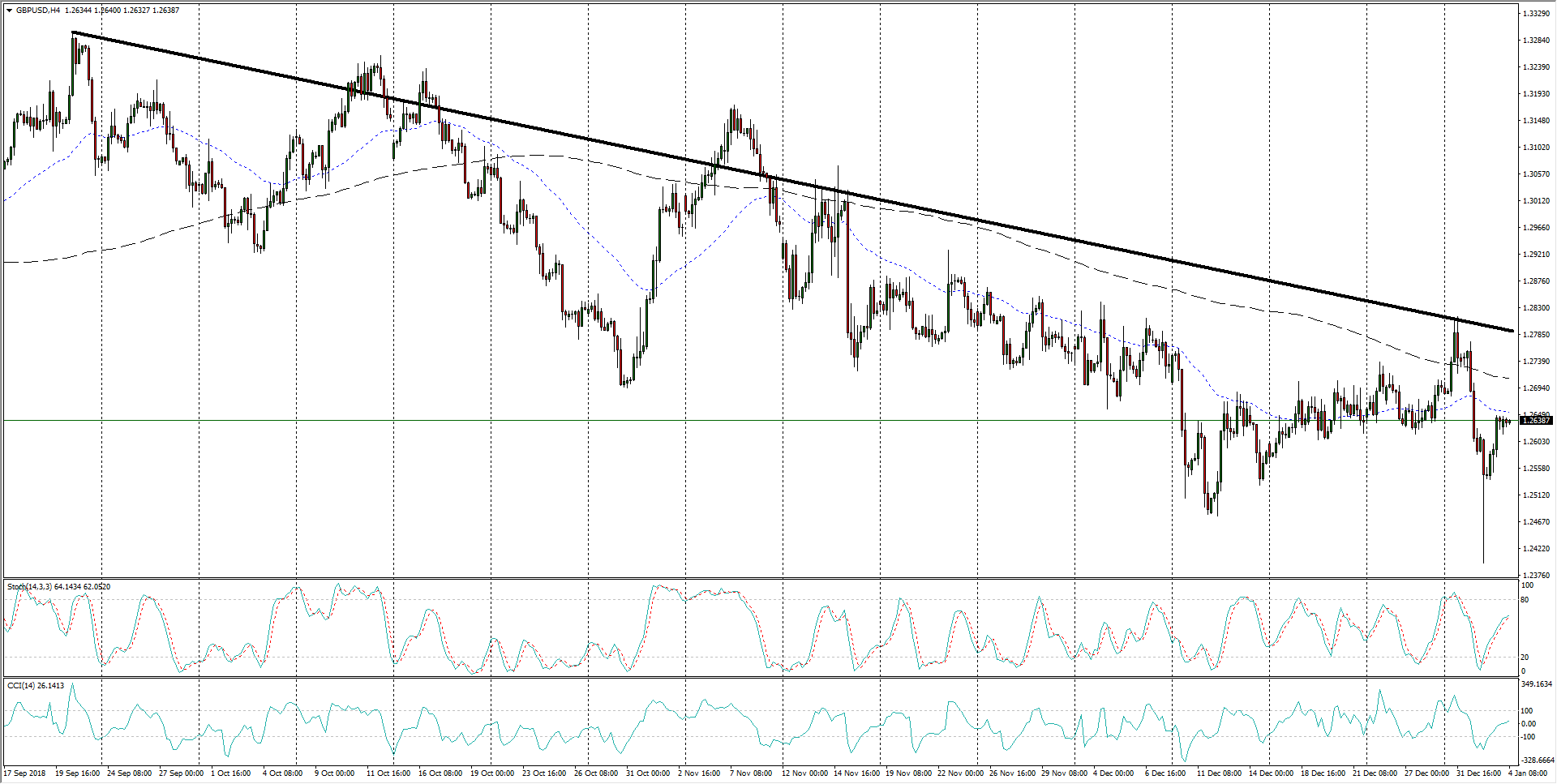Click the 16 Oct 08:00 time label
Screen dimensions: 1557x784
coord(440,773)
